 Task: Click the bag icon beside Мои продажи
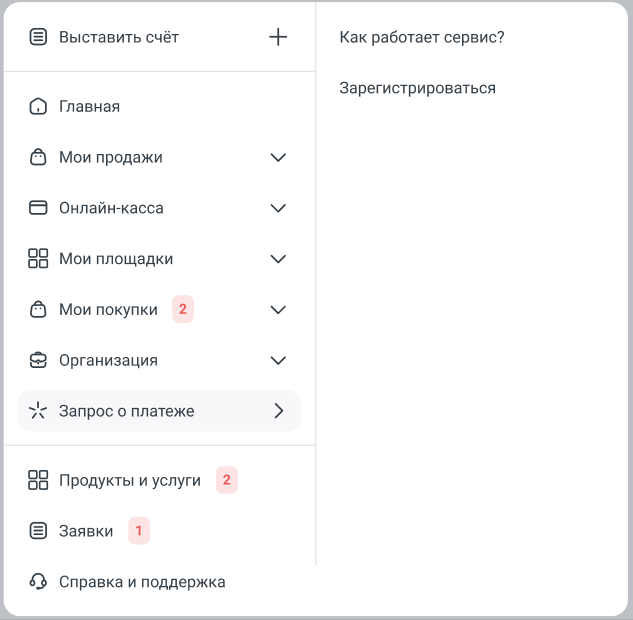pyautogui.click(x=38, y=157)
